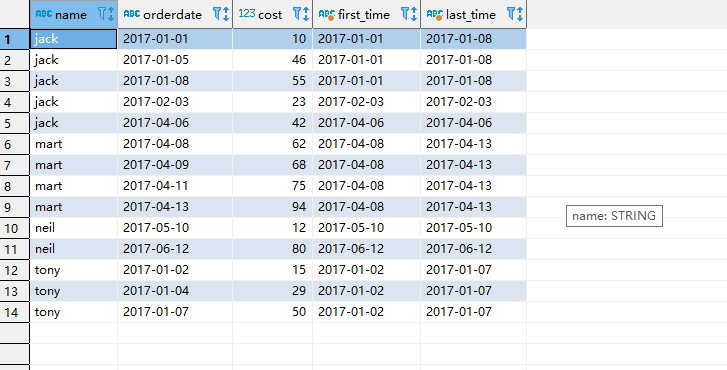Click the name cell 'mart' in row 6

click(x=73, y=144)
